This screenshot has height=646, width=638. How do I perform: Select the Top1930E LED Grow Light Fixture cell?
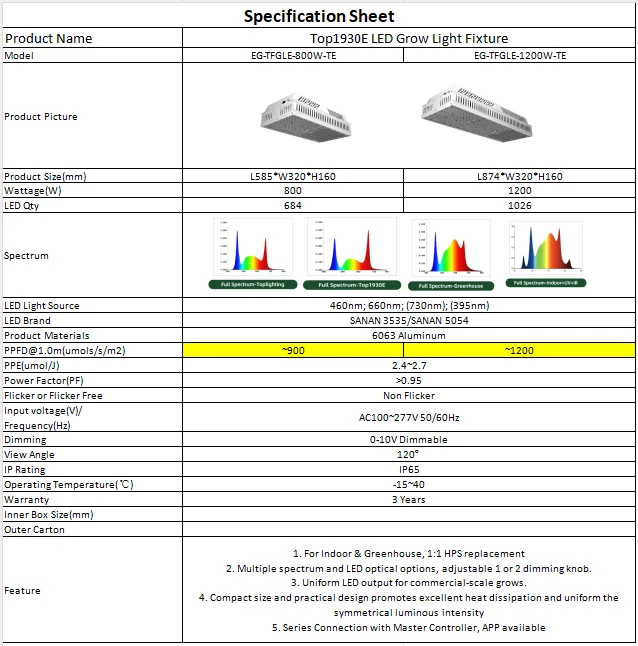pyautogui.click(x=408, y=39)
